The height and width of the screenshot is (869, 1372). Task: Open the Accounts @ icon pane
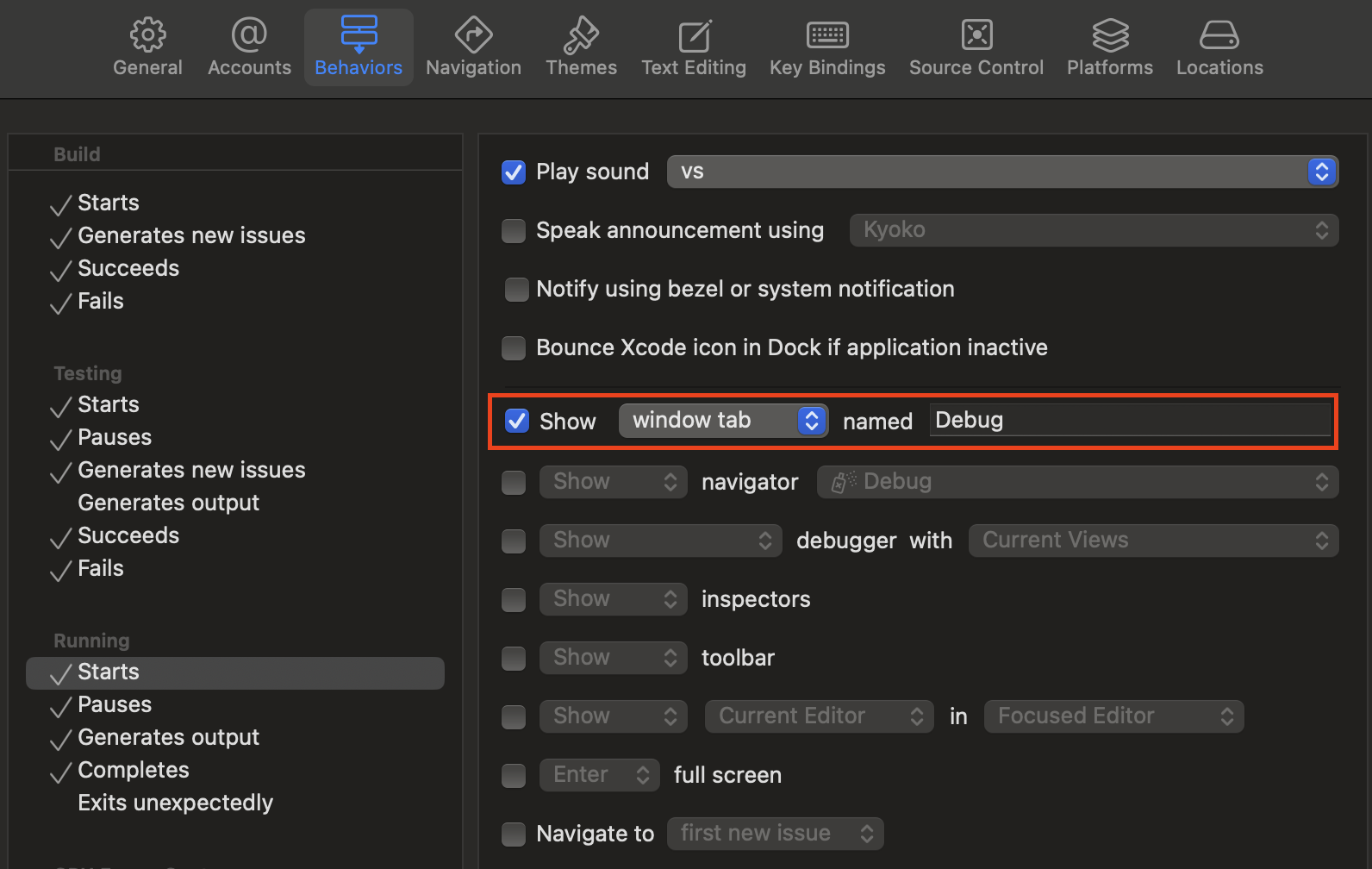[x=249, y=36]
